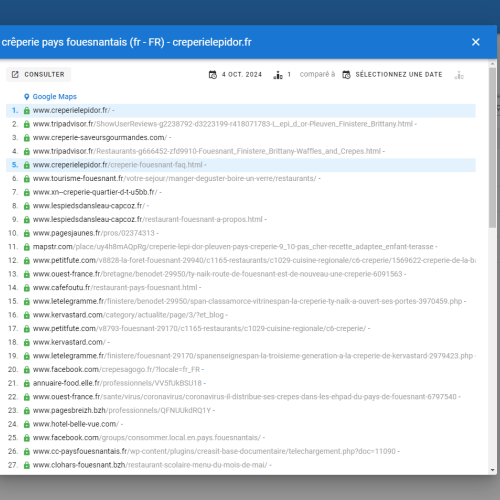Open result 12 petitfute la-foret-fouesnant link

click(x=254, y=261)
